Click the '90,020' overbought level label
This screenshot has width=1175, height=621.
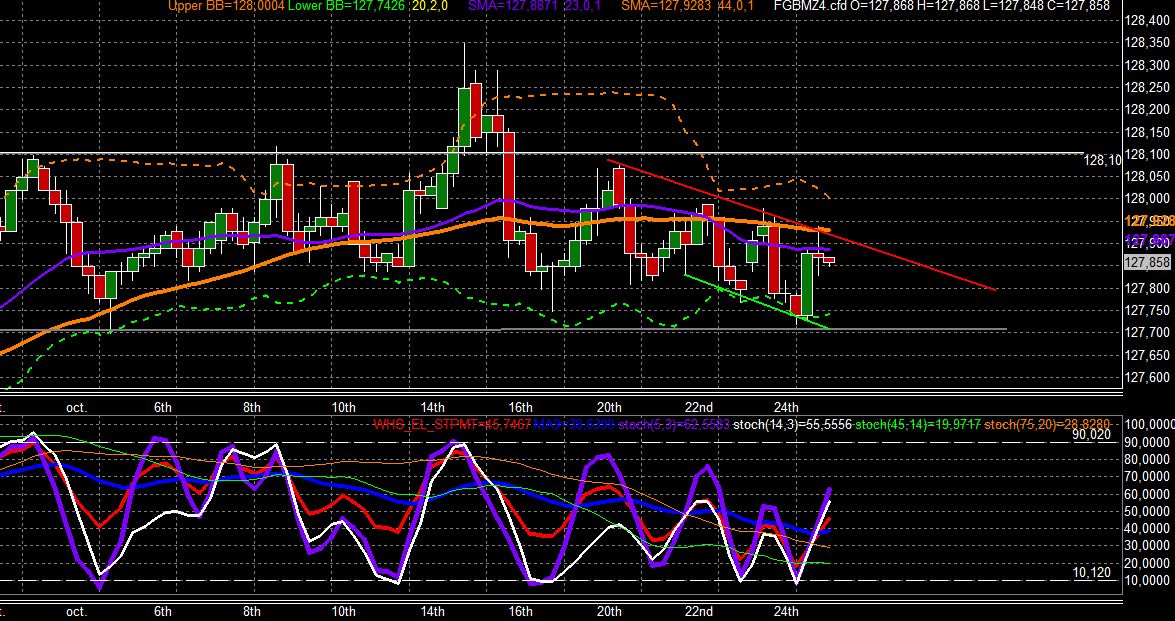click(x=1093, y=434)
